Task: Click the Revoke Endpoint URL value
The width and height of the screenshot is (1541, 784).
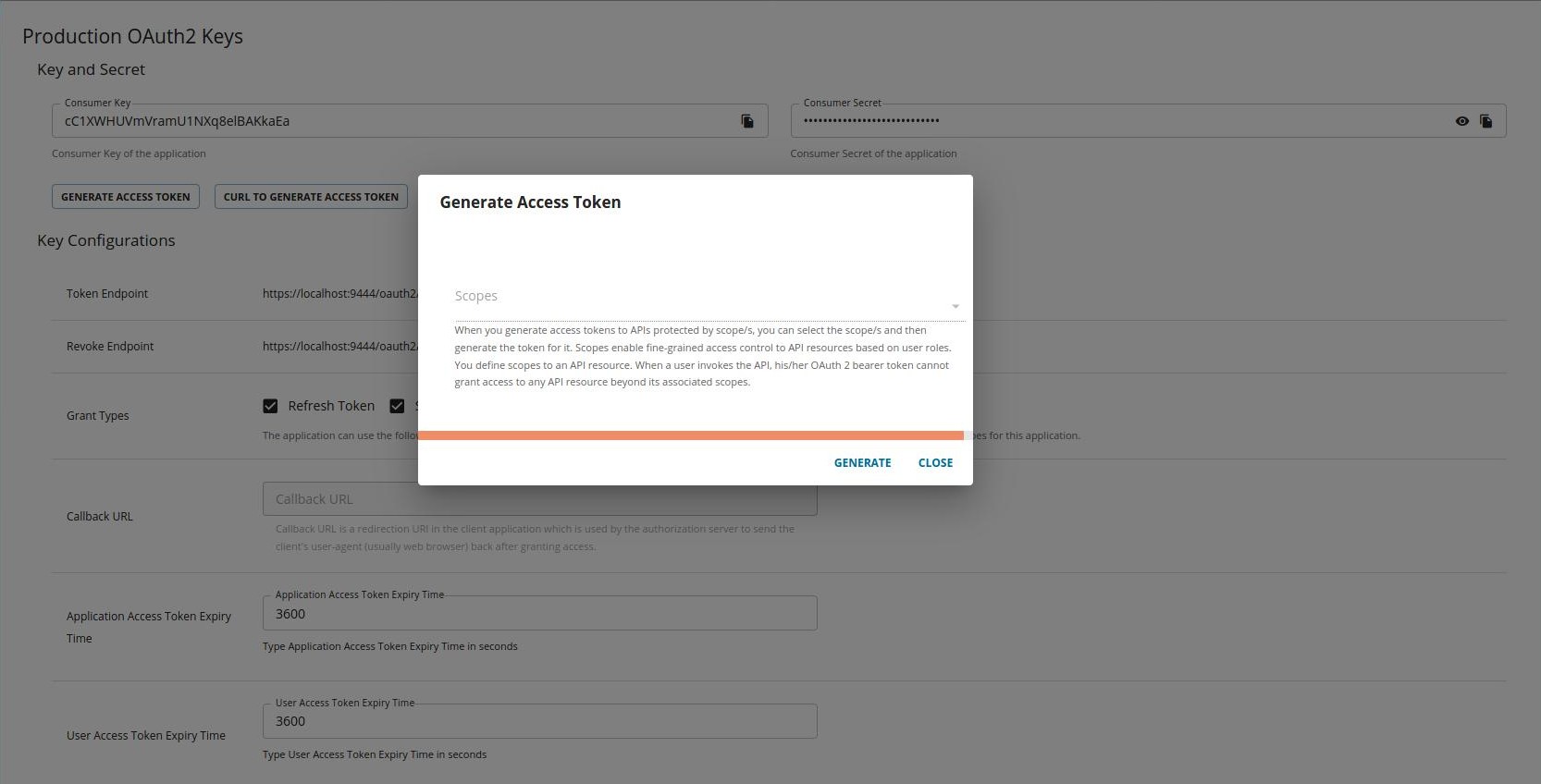Action: [339, 347]
